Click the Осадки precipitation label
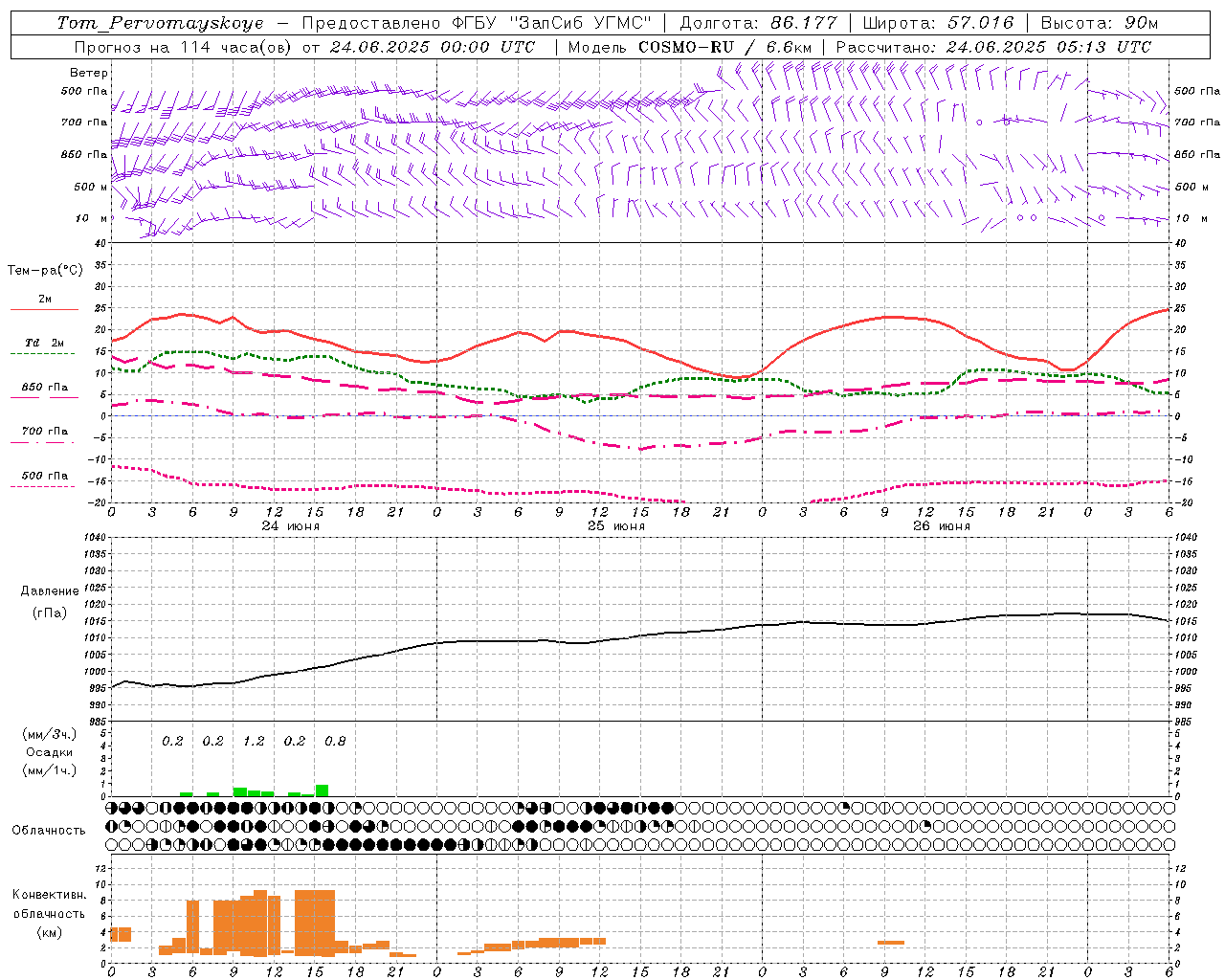The image size is (1225, 980). (x=49, y=752)
